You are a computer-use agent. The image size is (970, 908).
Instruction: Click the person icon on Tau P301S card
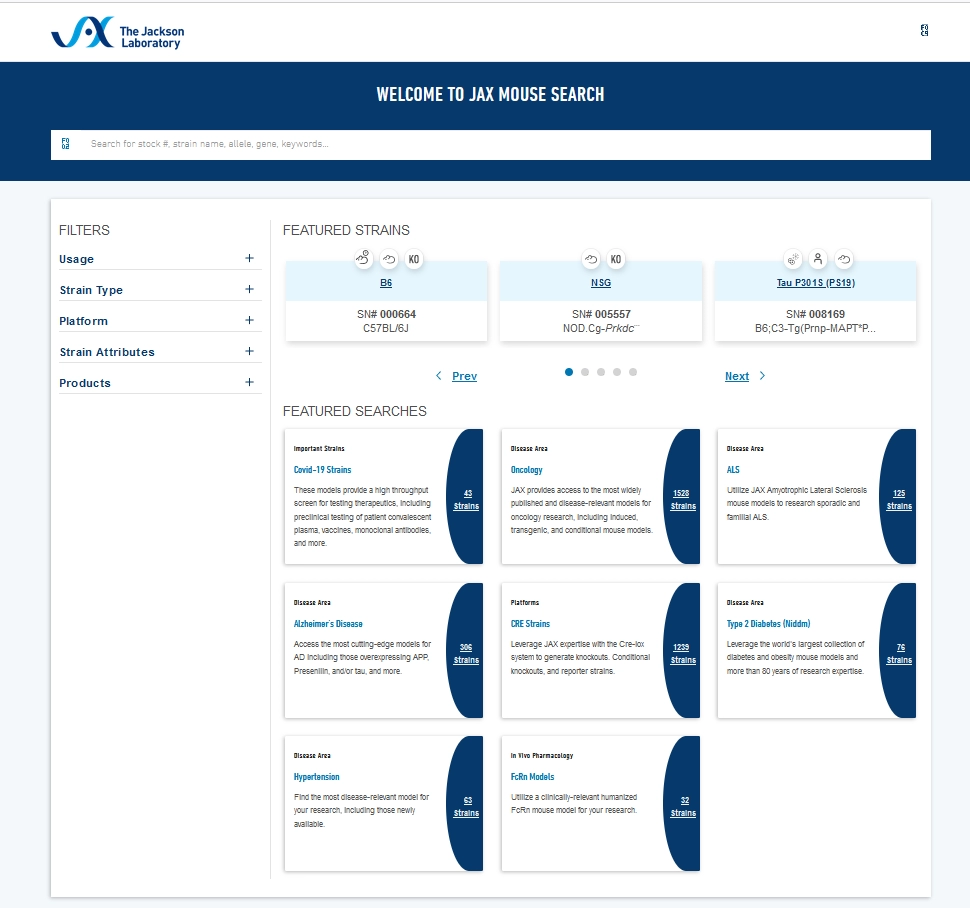[818, 260]
